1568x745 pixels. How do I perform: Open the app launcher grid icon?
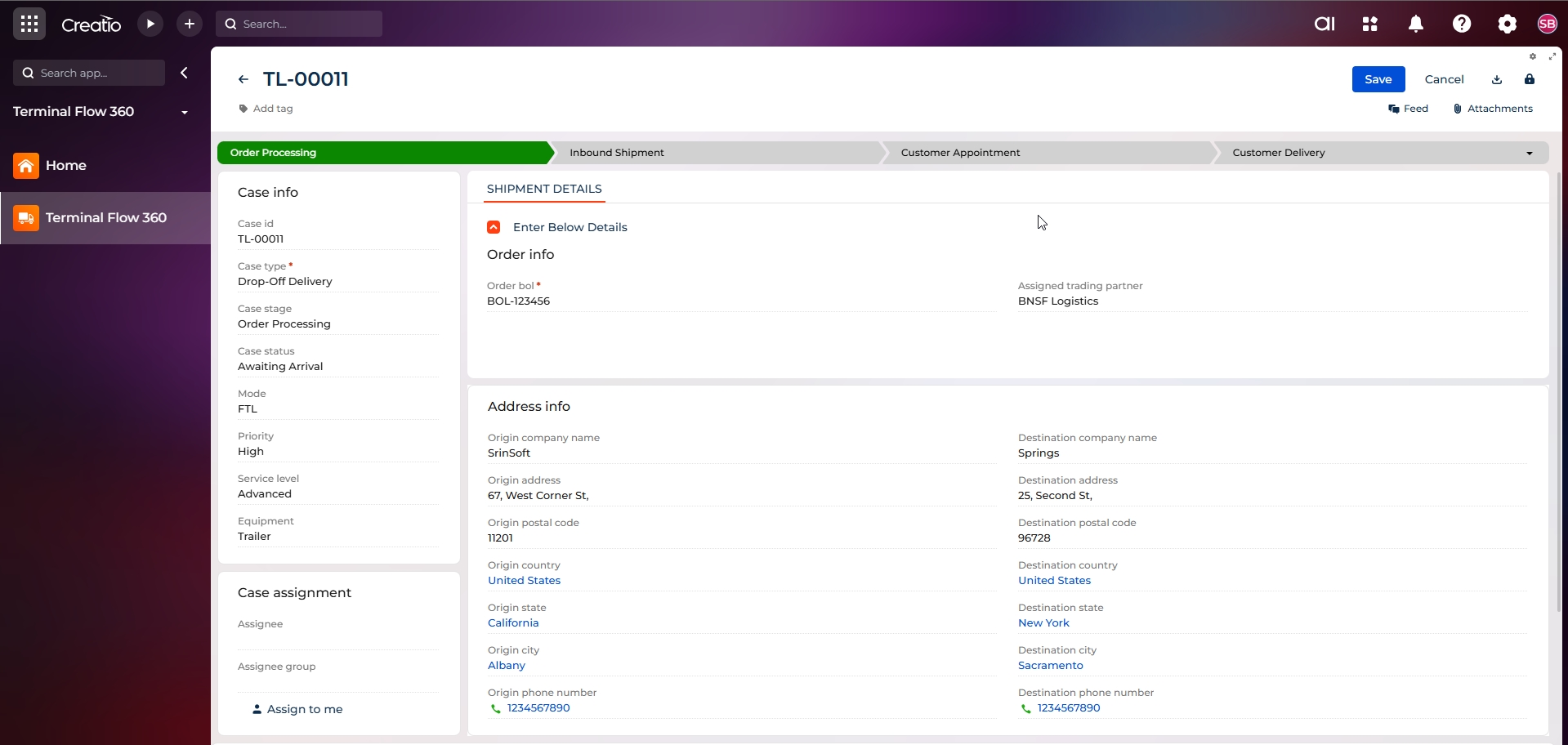(x=29, y=24)
